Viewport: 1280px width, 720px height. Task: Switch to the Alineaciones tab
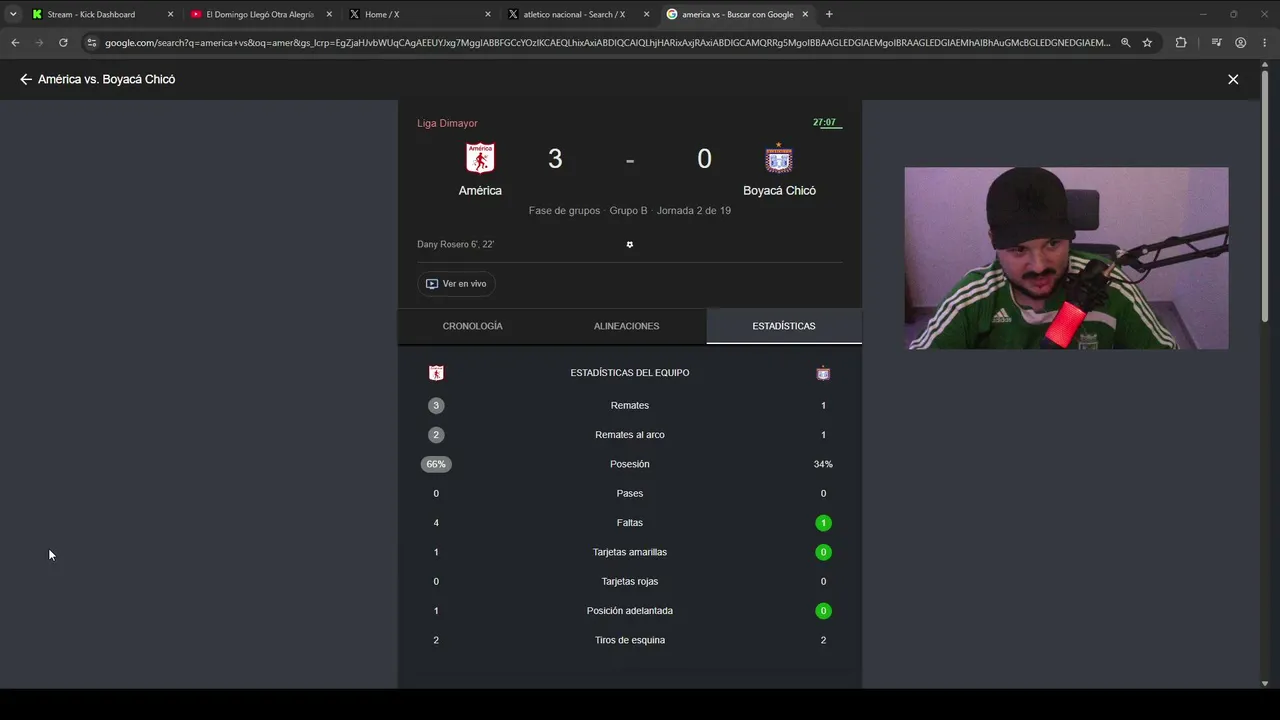coord(626,326)
